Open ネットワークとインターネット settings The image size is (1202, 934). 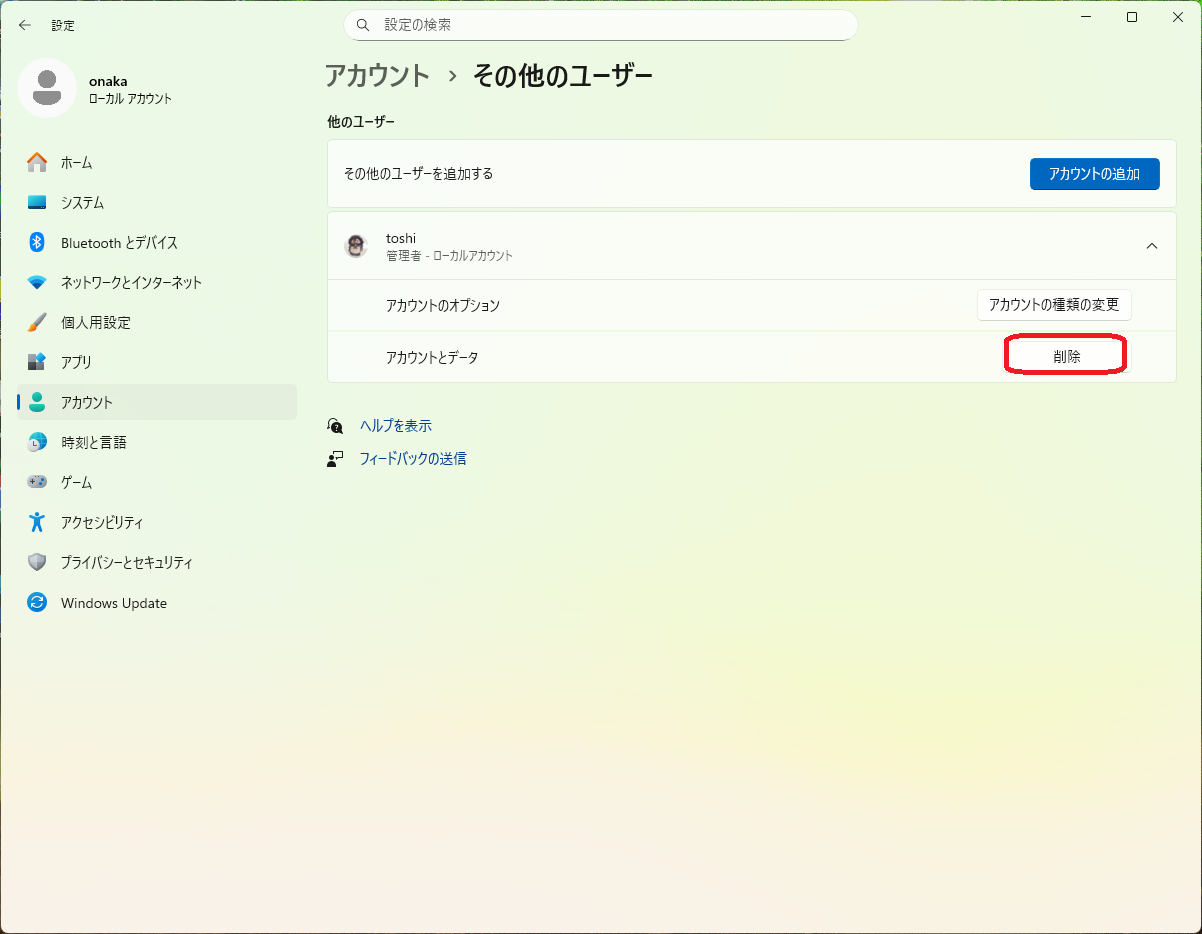[x=157, y=282]
